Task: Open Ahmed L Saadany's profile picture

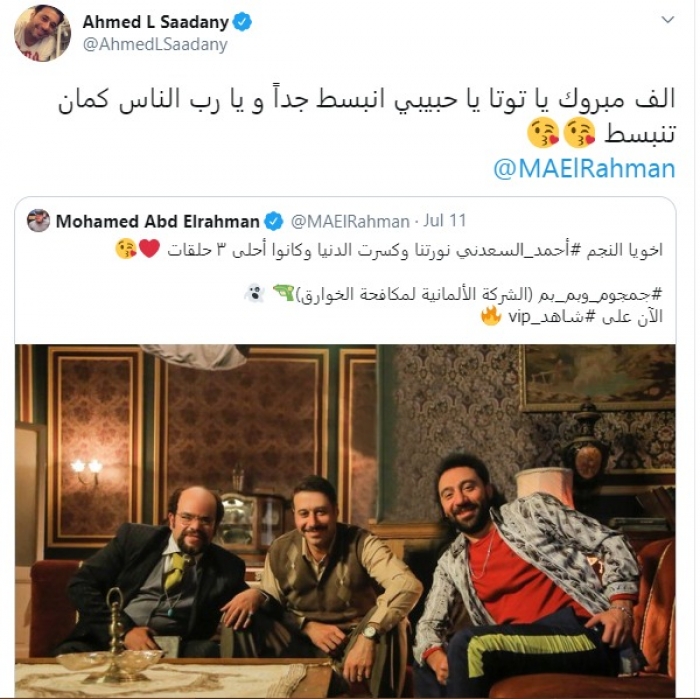Action: tap(42, 33)
